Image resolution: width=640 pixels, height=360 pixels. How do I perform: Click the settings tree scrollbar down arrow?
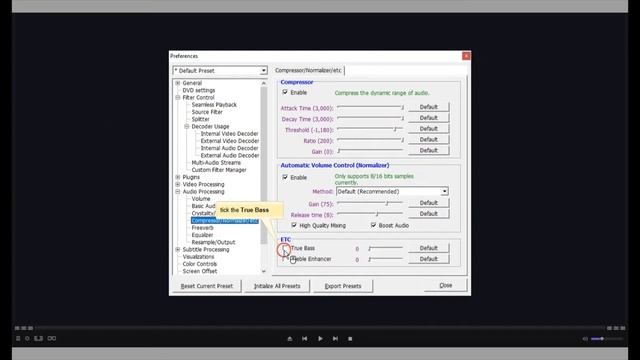(264, 271)
